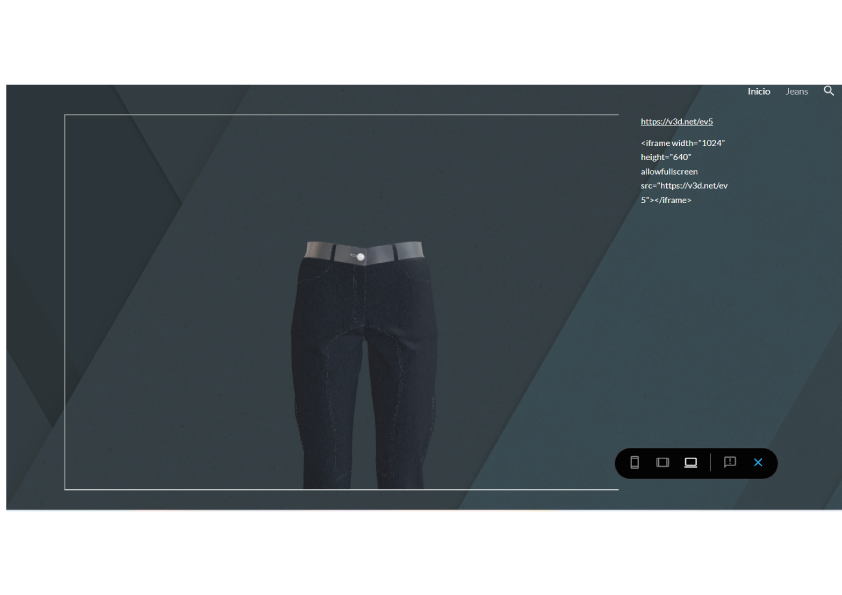Click the 5"></iframe> text line
This screenshot has height=595, width=842.
point(666,200)
